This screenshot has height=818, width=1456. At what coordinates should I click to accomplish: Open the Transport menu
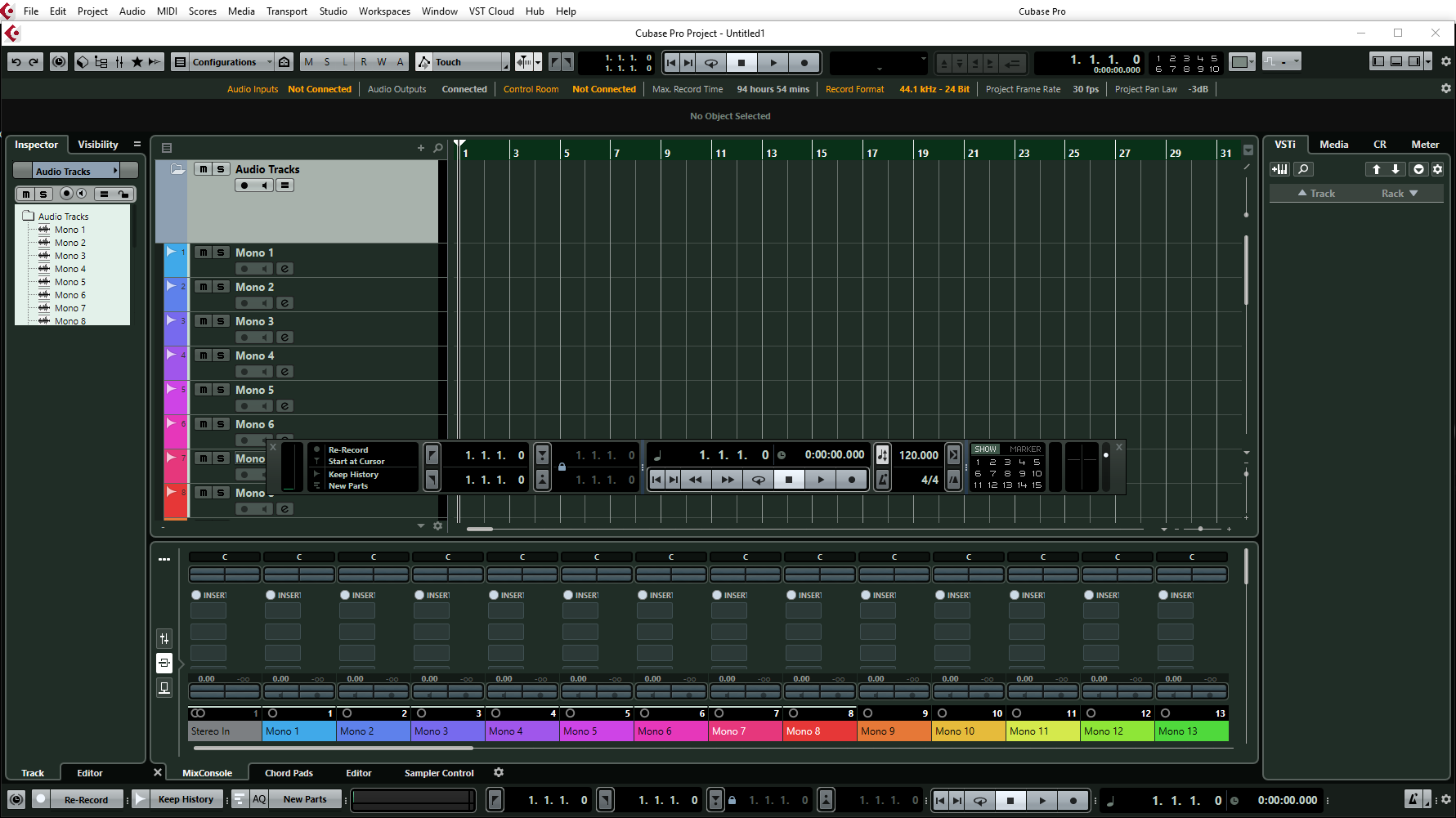click(x=287, y=11)
